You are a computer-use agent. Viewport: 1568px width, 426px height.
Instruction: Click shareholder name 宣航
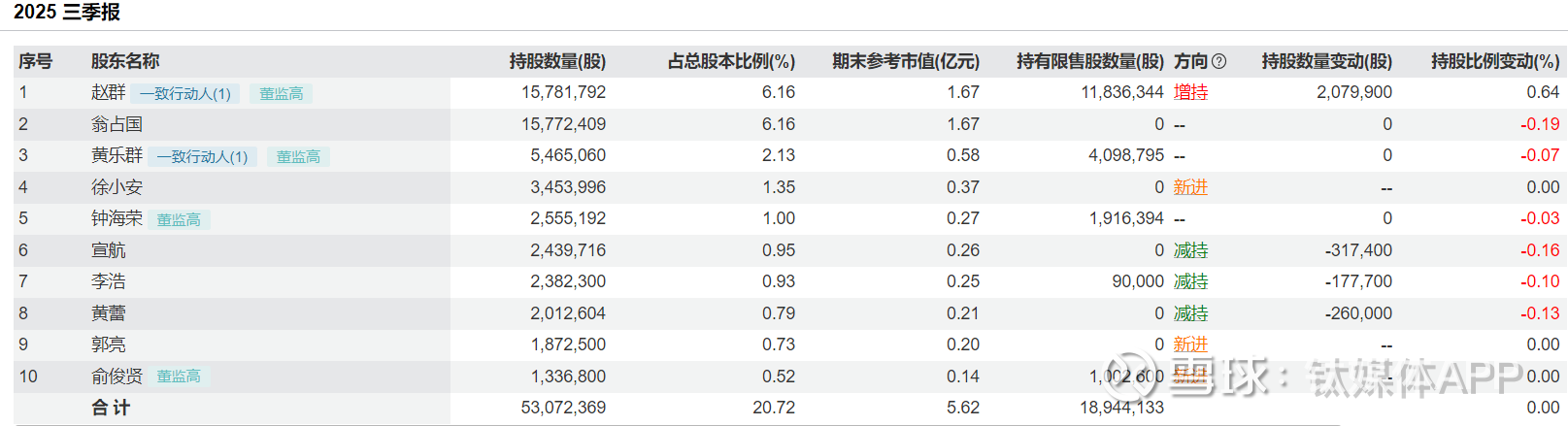pyautogui.click(x=109, y=250)
